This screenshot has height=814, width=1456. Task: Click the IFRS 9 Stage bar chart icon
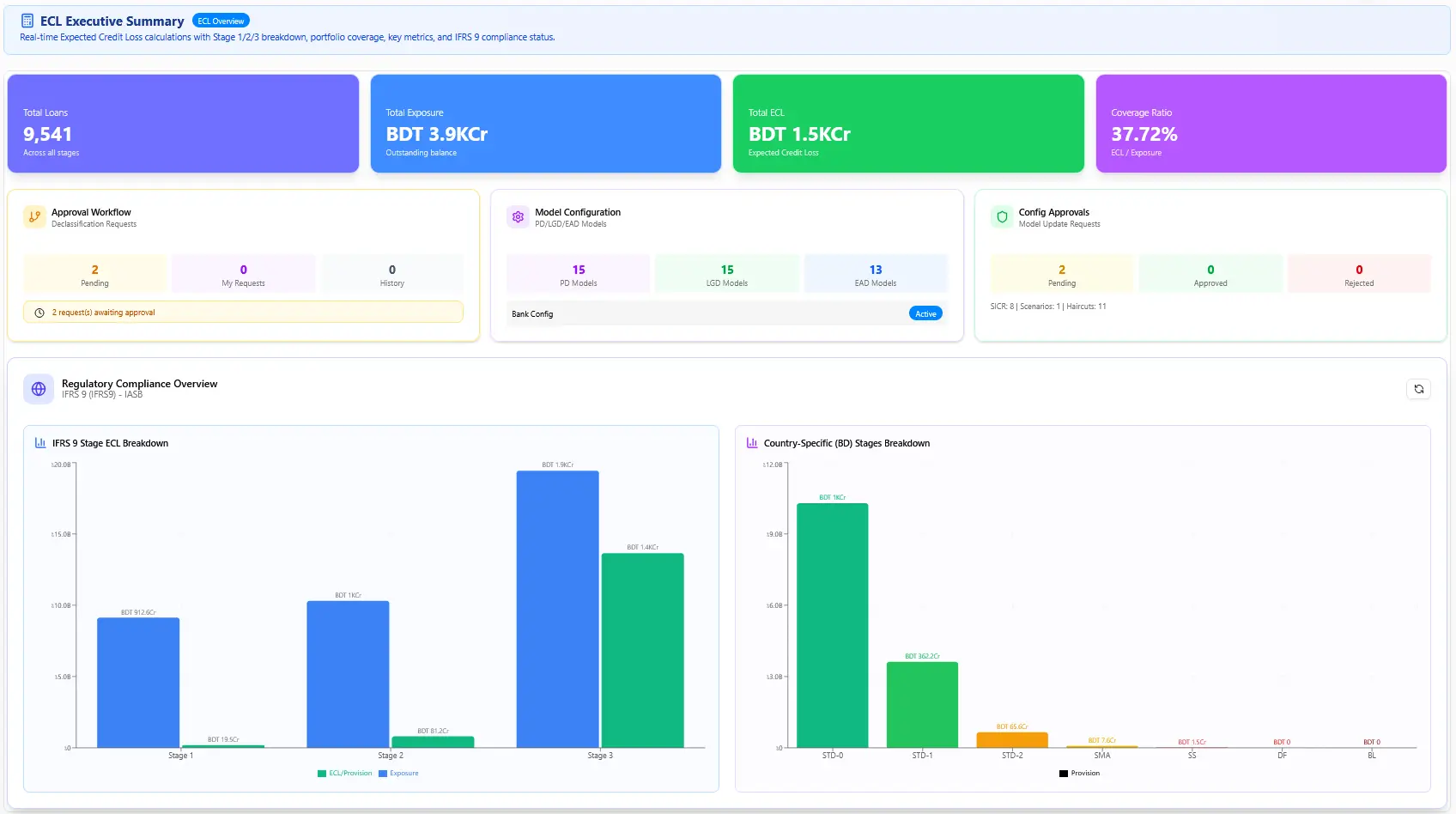click(40, 443)
